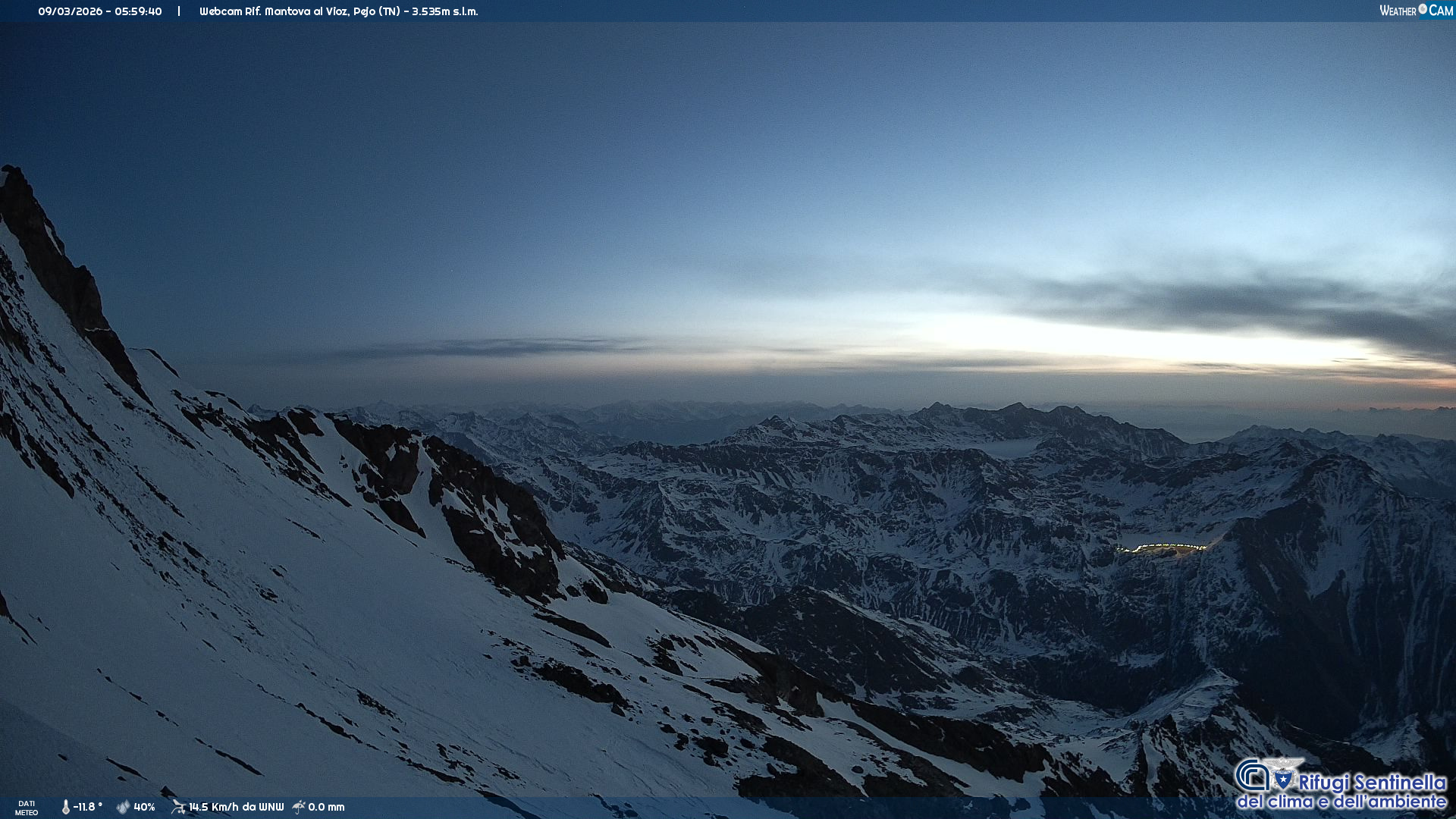
Task: Click the -11.8° temperature reading
Action: [x=88, y=807]
